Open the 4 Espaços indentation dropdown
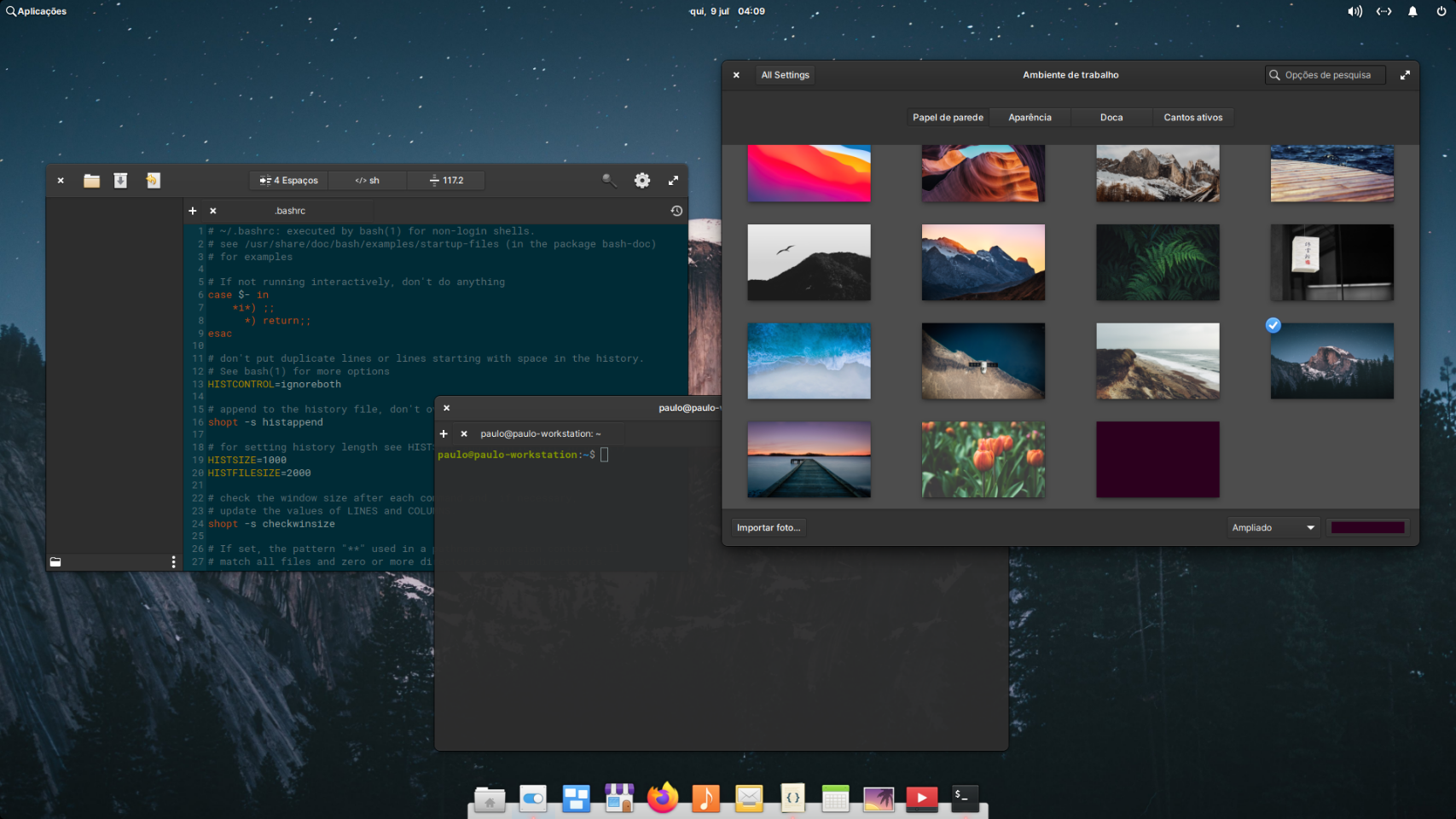This screenshot has width=1456, height=819. [x=289, y=180]
